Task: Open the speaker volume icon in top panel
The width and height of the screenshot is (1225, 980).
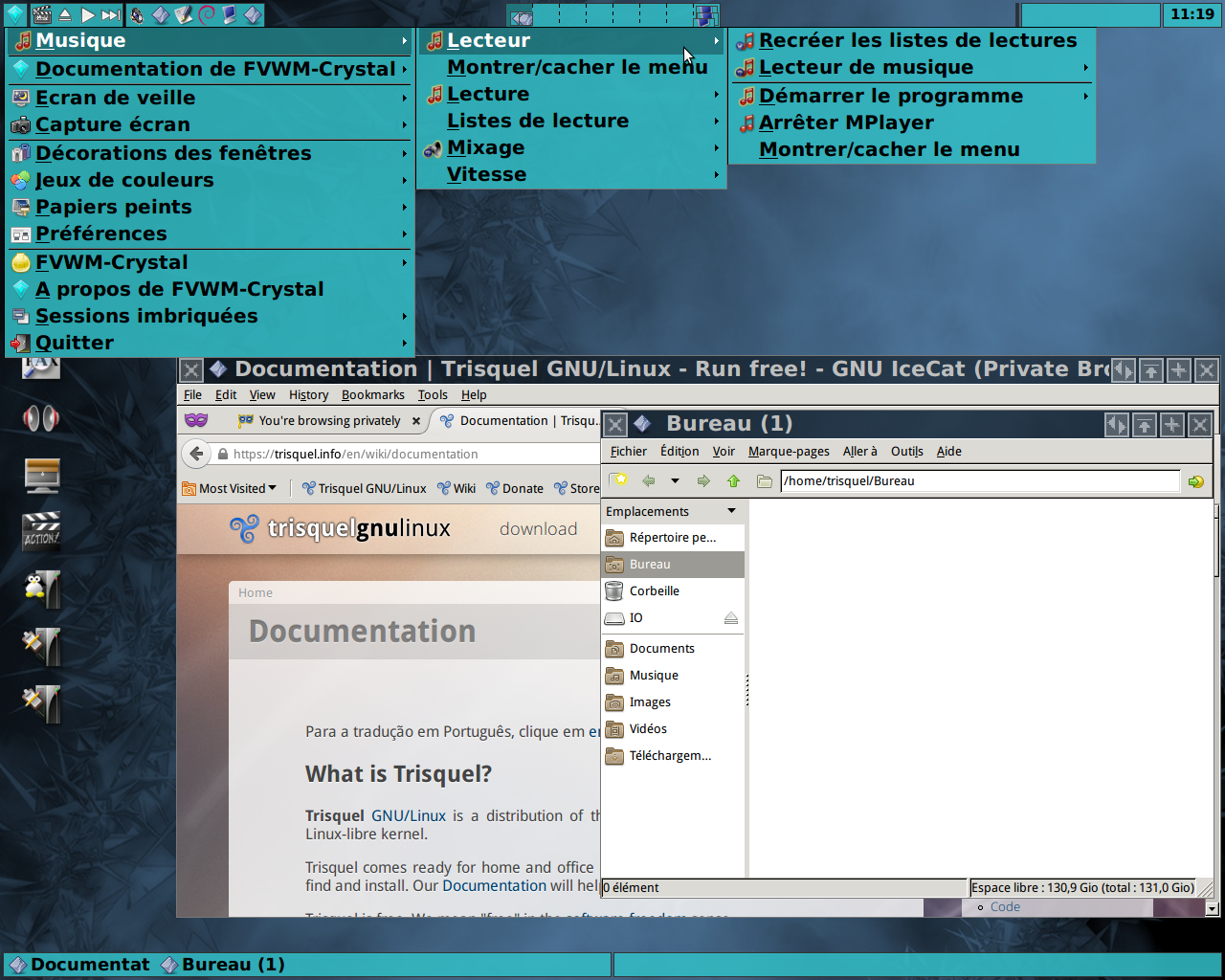Action: click(x=137, y=14)
